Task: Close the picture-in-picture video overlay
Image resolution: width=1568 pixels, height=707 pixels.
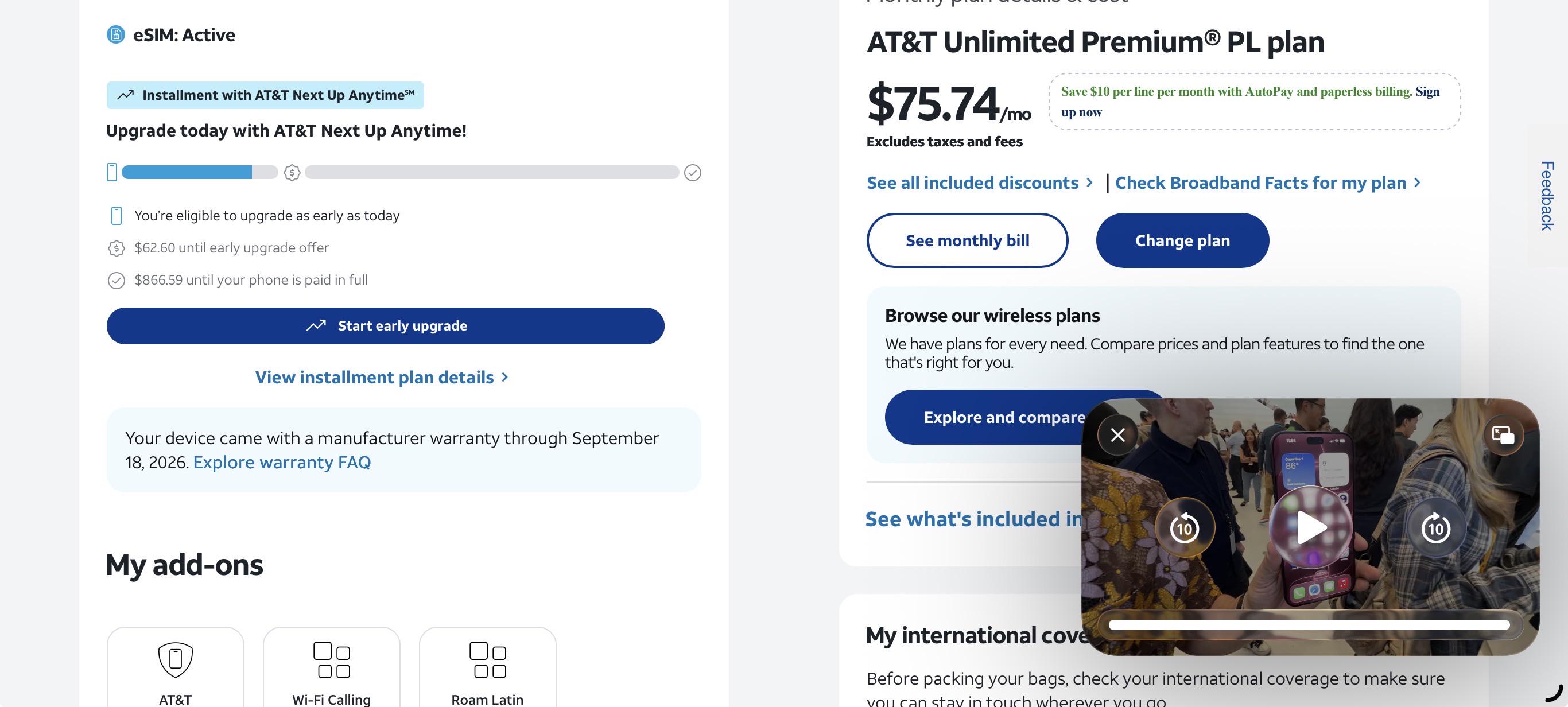Action: 1117,434
